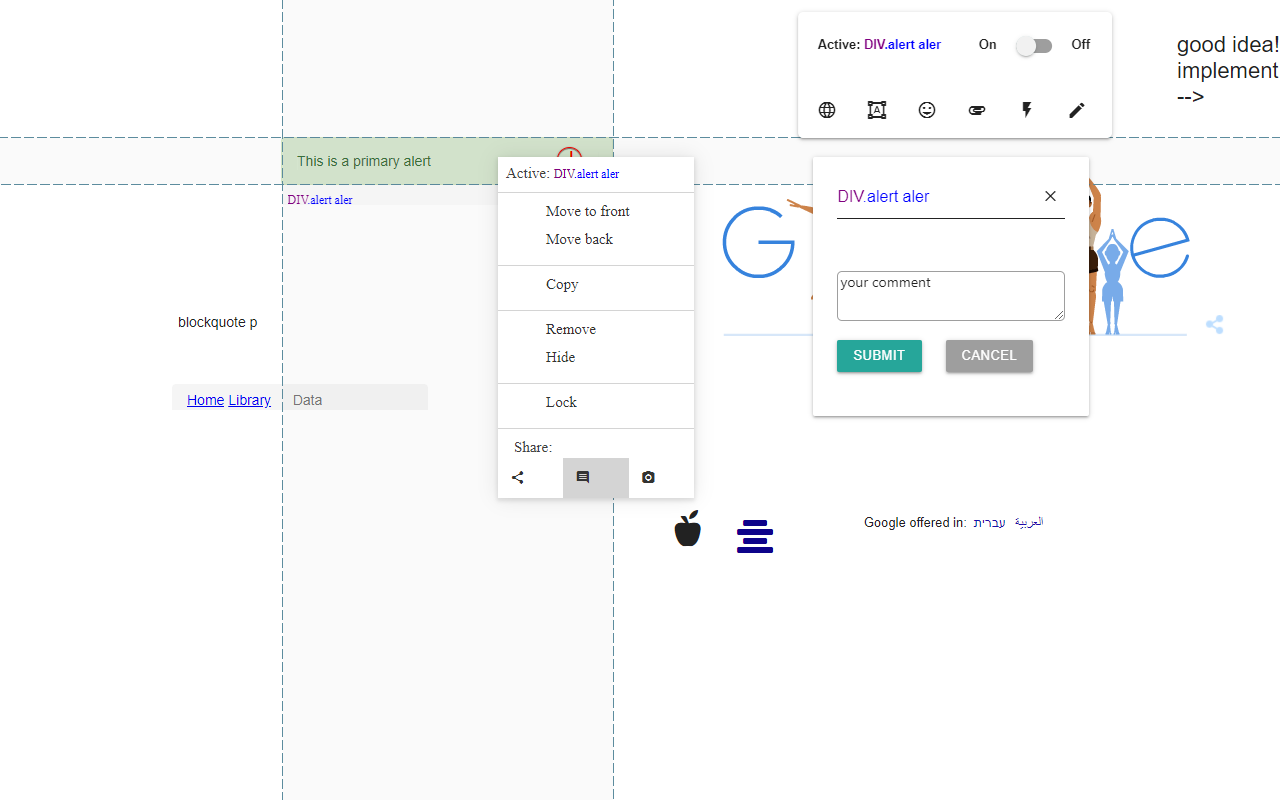Click the share icon in context menu
Viewport: 1280px width, 800px height.
pos(518,478)
